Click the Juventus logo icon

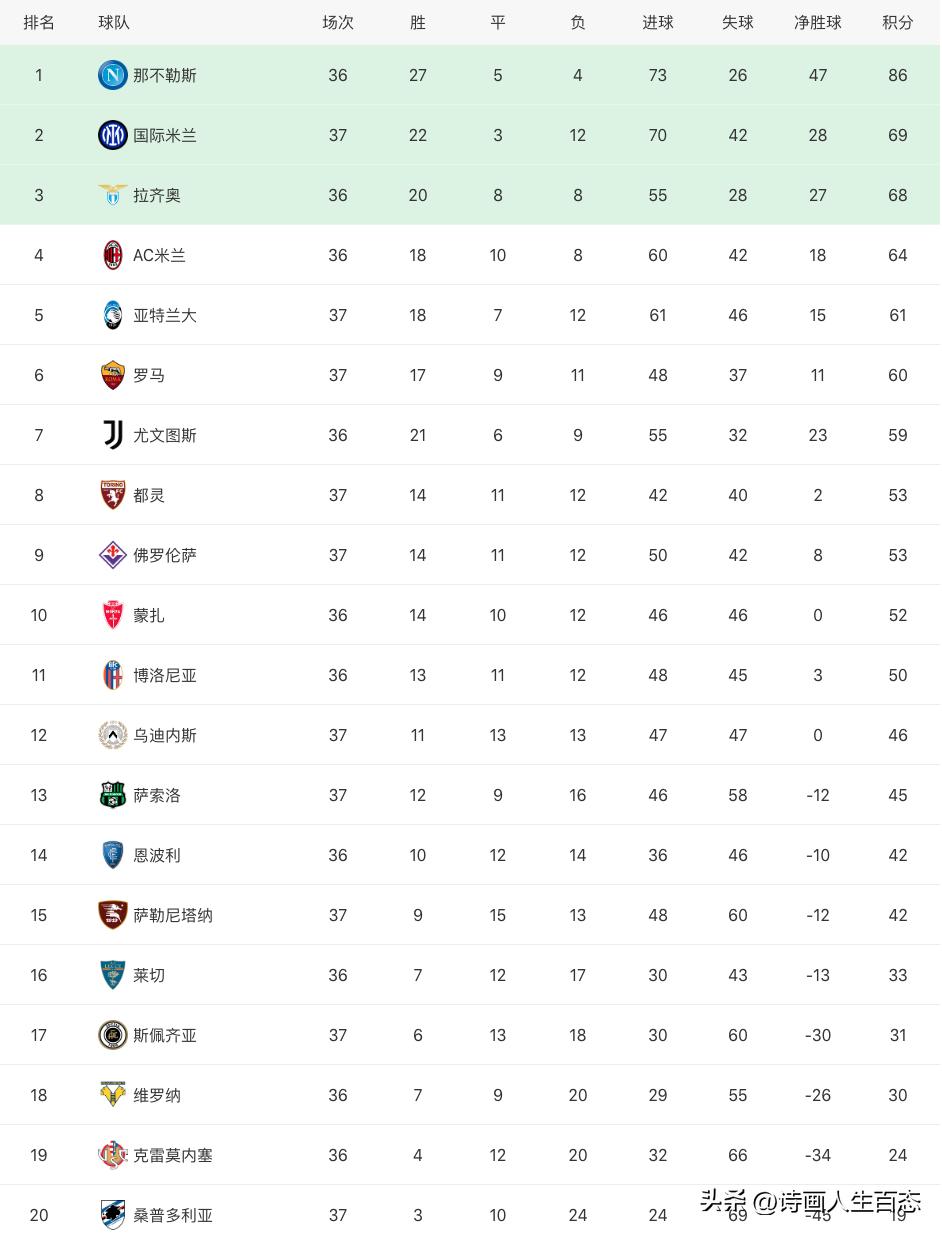[112, 435]
